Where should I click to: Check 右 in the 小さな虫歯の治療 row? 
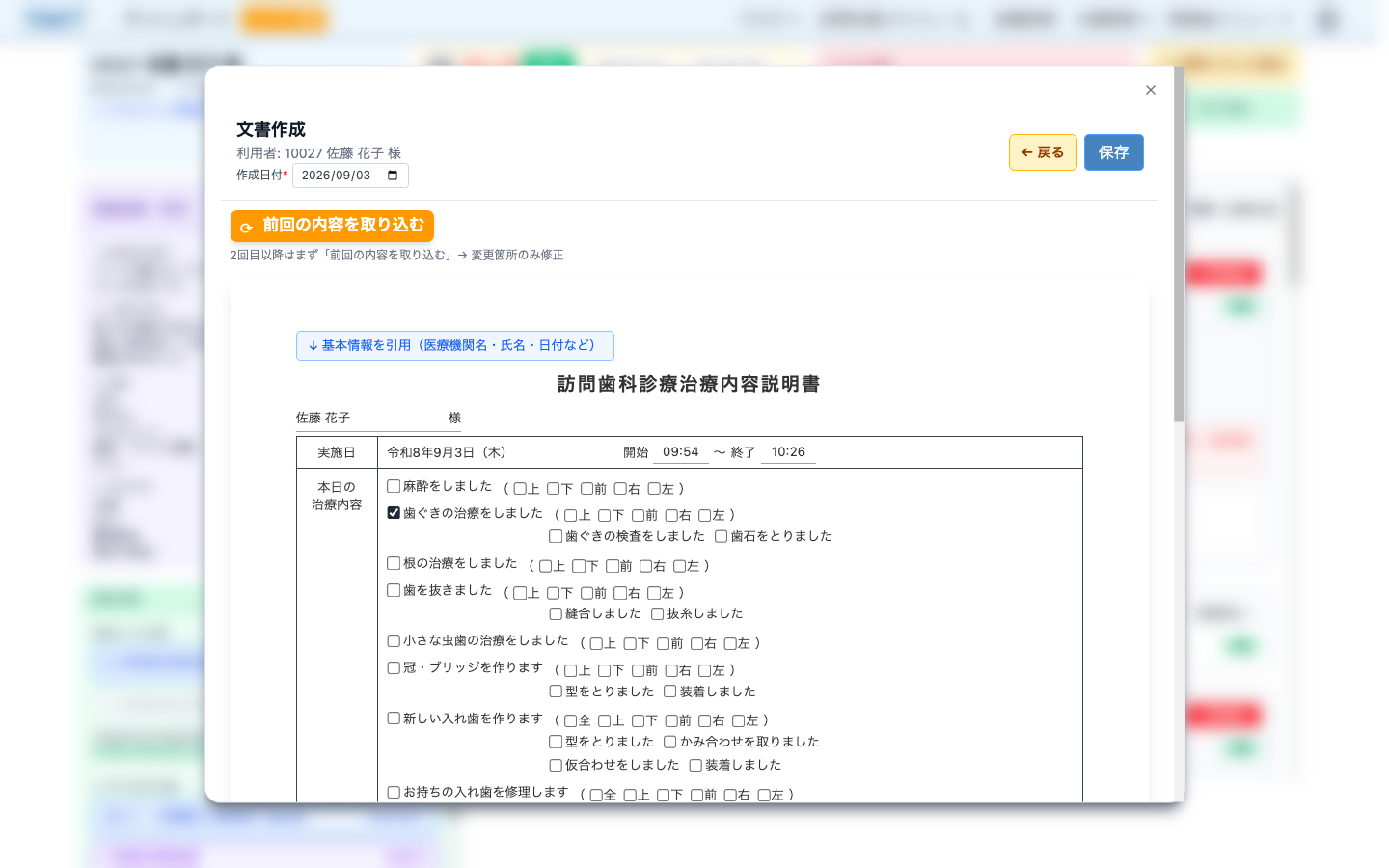tap(696, 643)
